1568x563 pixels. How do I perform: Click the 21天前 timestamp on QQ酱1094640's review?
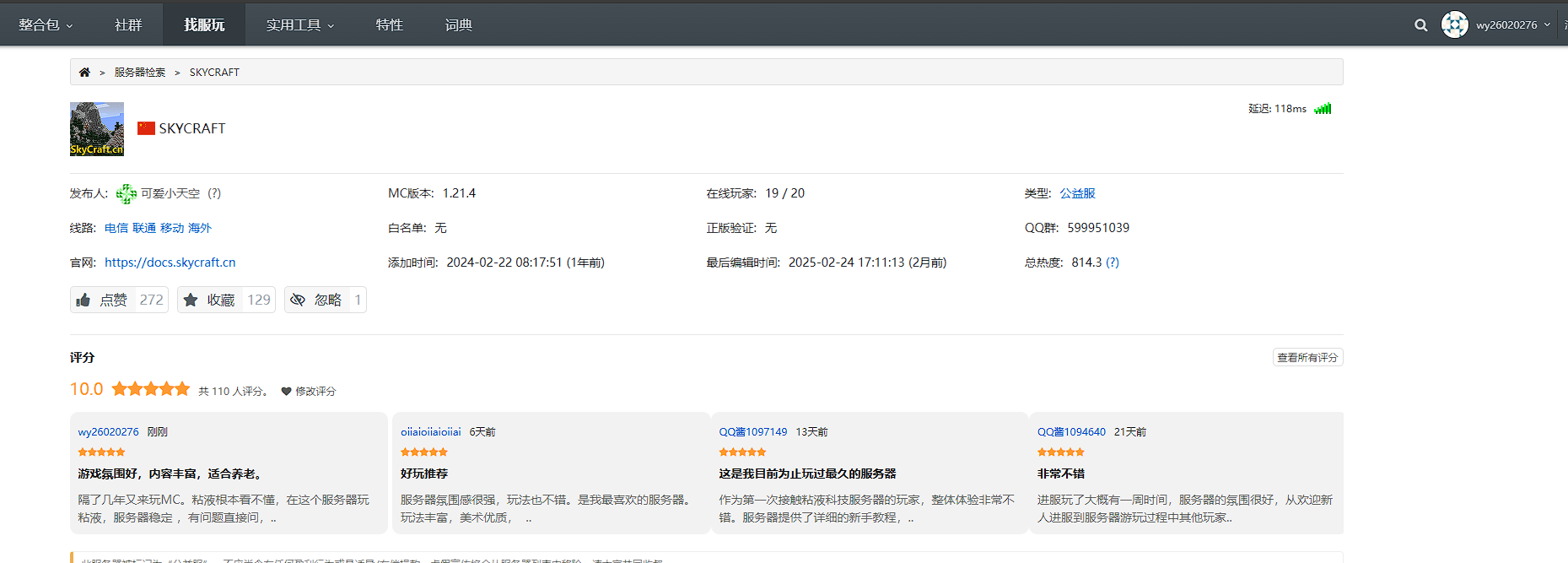[1130, 432]
